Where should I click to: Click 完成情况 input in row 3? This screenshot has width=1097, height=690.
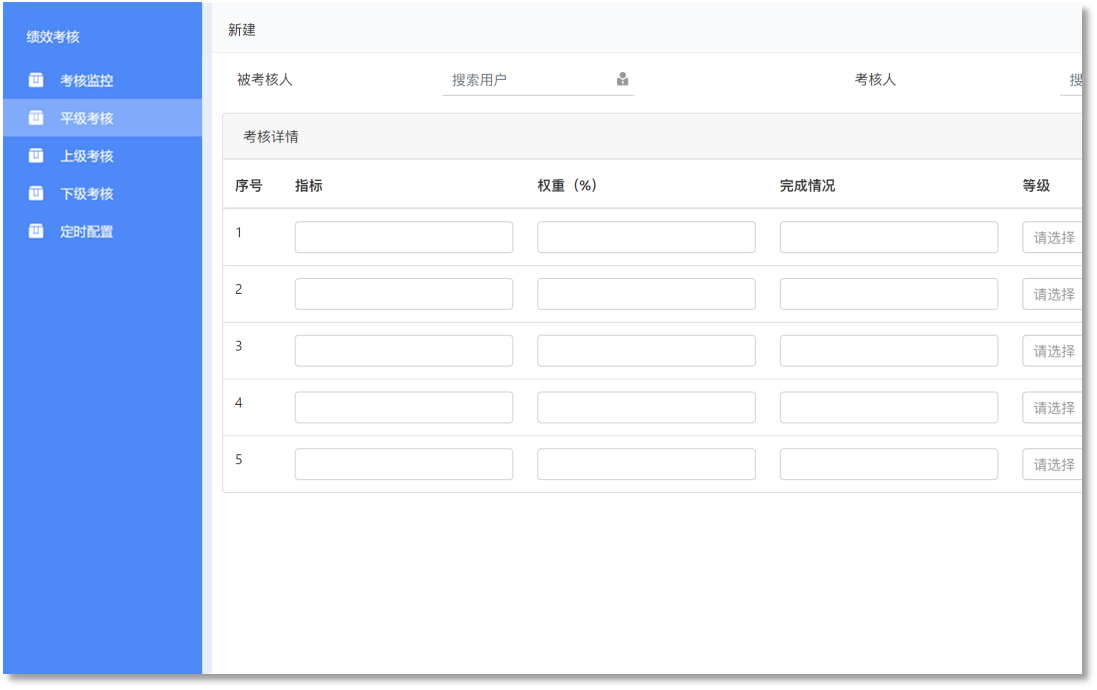pyautogui.click(x=889, y=351)
